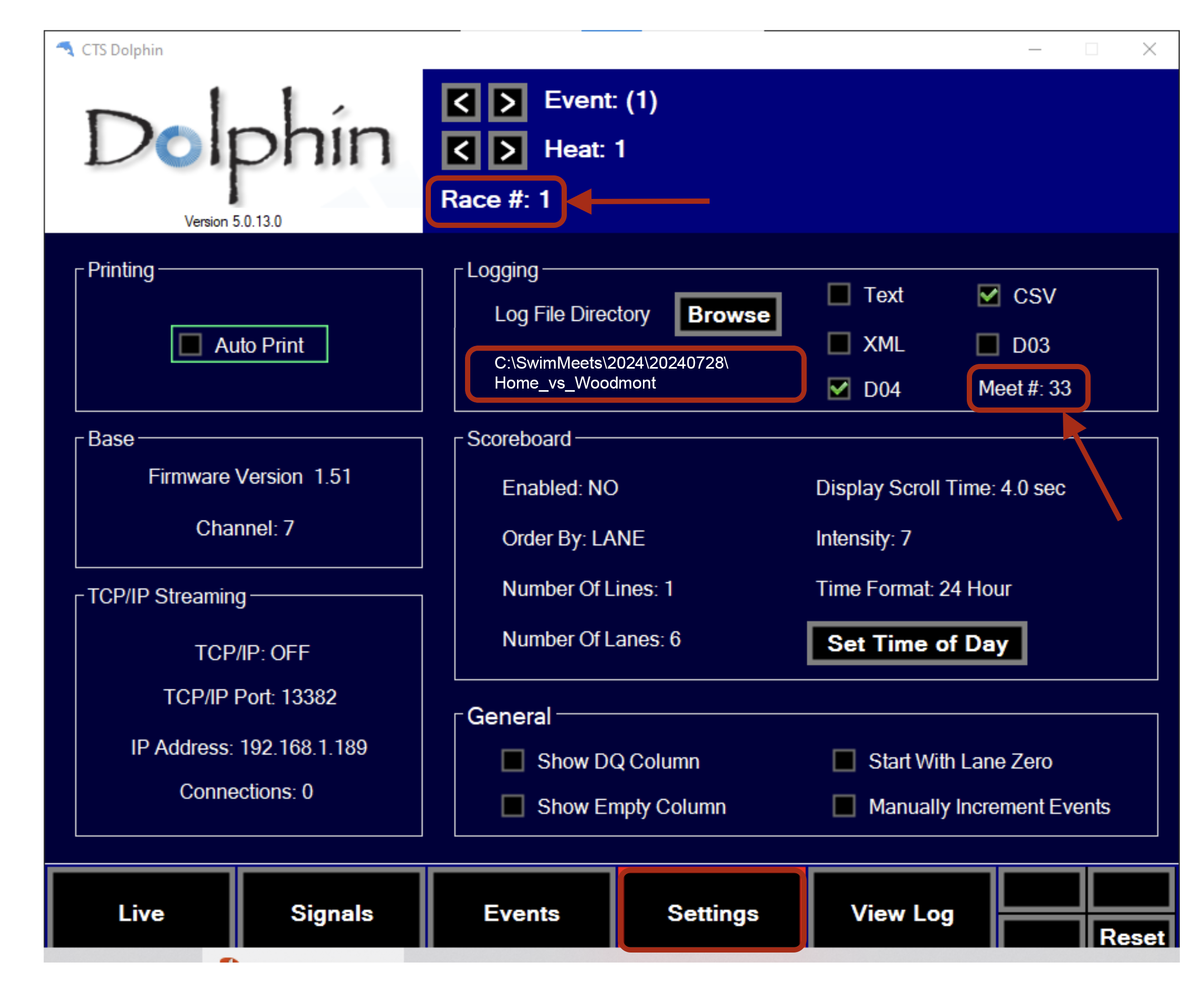
Task: Enable Text log format checkbox
Action: click(839, 295)
